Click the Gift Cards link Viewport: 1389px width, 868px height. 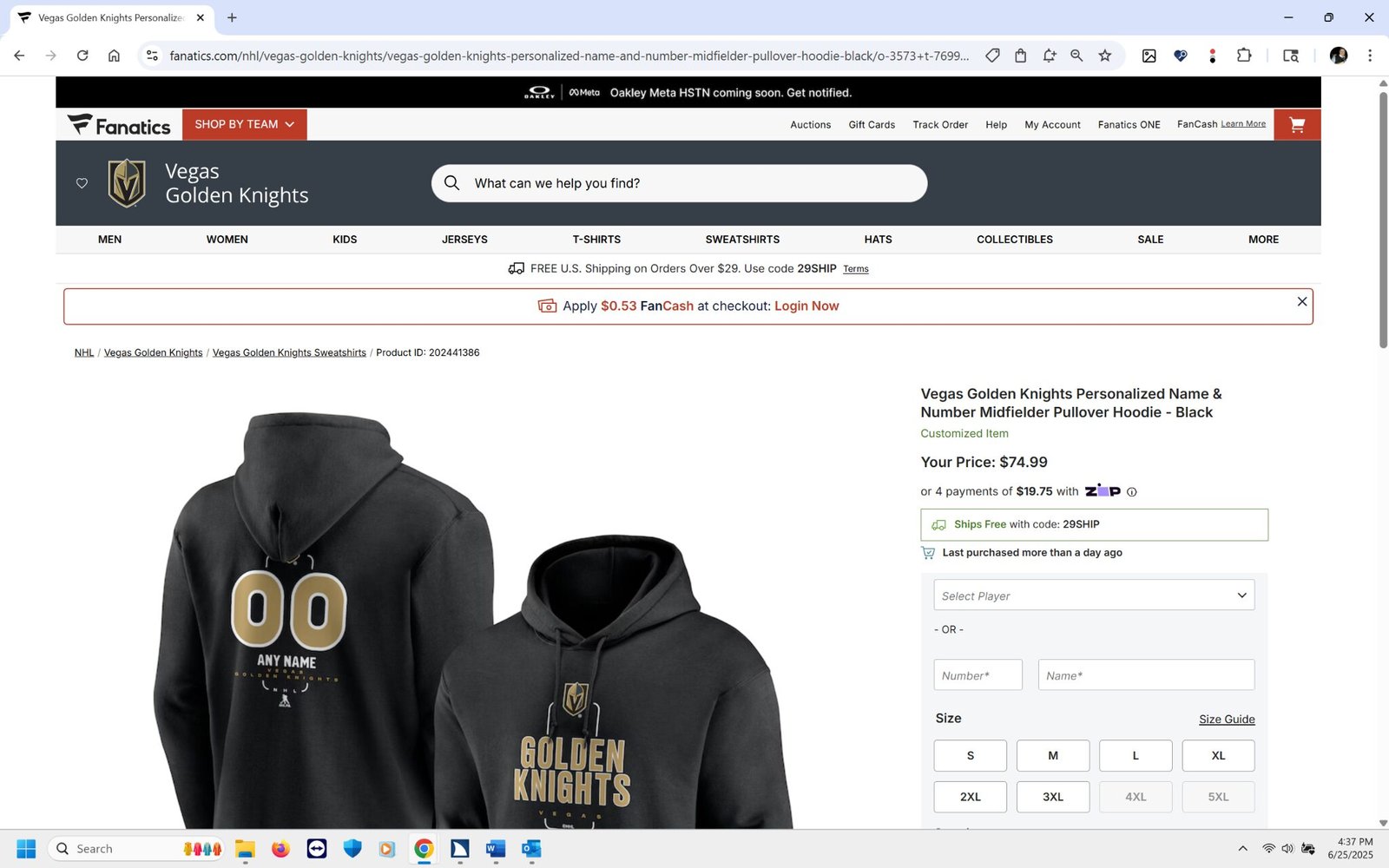point(872,125)
